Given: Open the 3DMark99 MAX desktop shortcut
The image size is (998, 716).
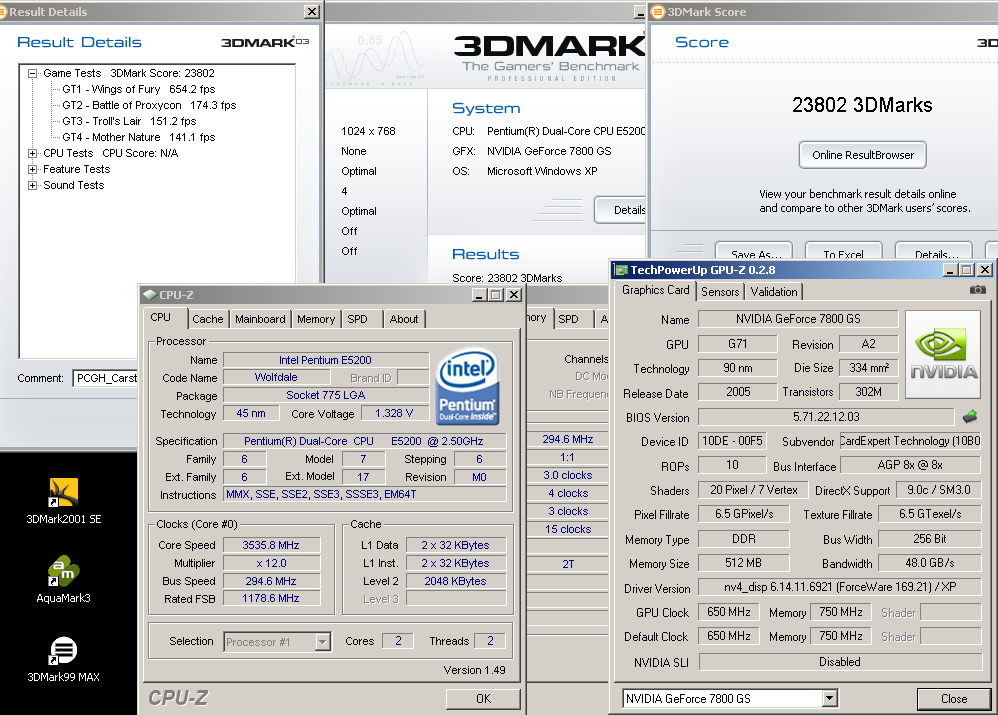Looking at the screenshot, I should pyautogui.click(x=64, y=659).
